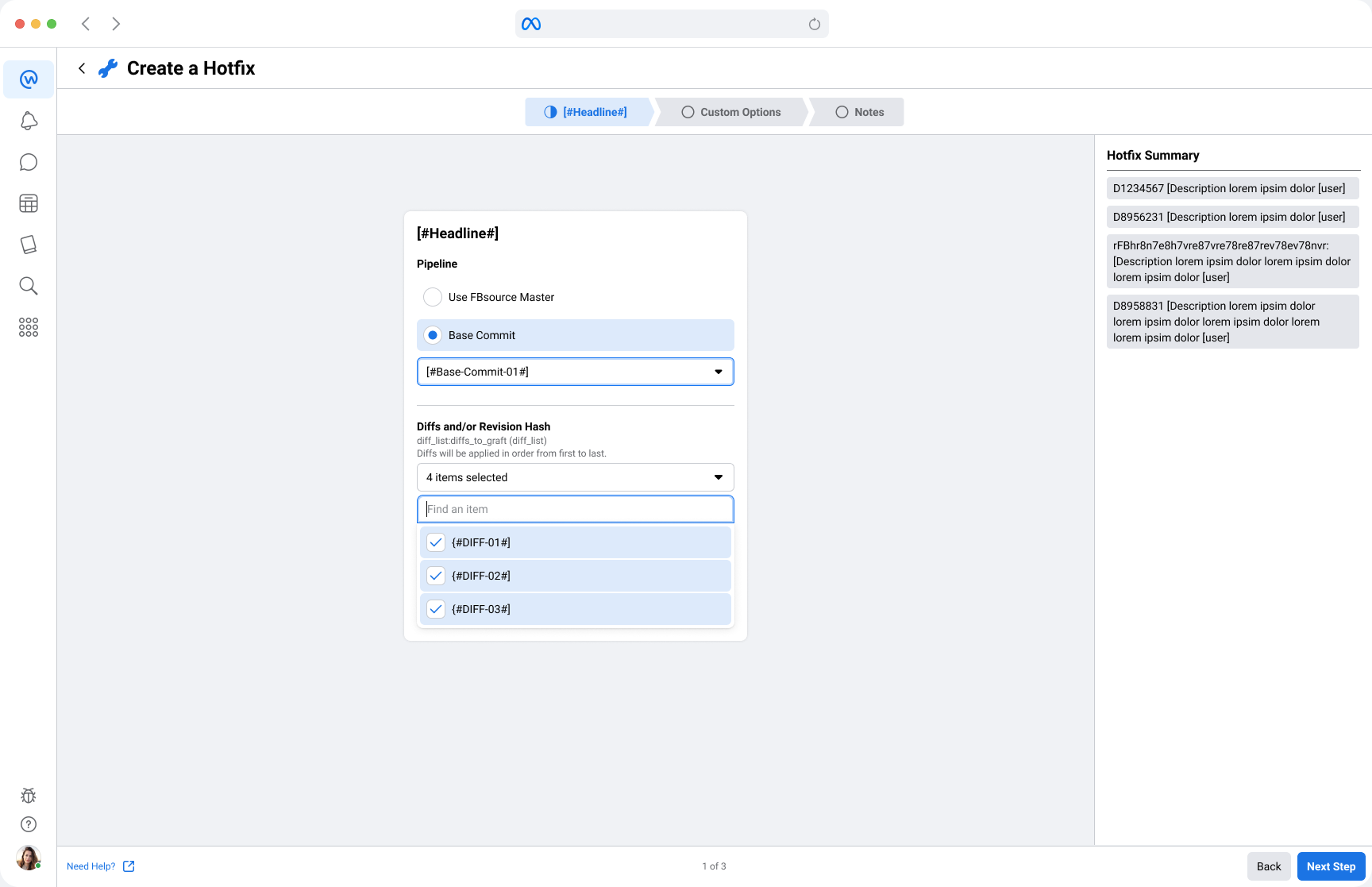The image size is (1372, 887).
Task: Open notebook icon in sidebar
Action: [29, 245]
